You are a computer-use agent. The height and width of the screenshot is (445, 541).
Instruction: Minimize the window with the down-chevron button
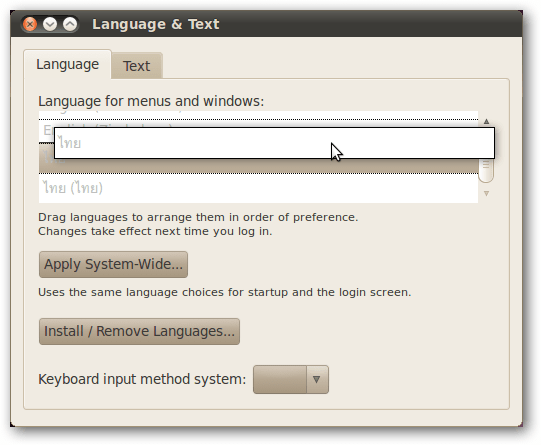coord(50,24)
